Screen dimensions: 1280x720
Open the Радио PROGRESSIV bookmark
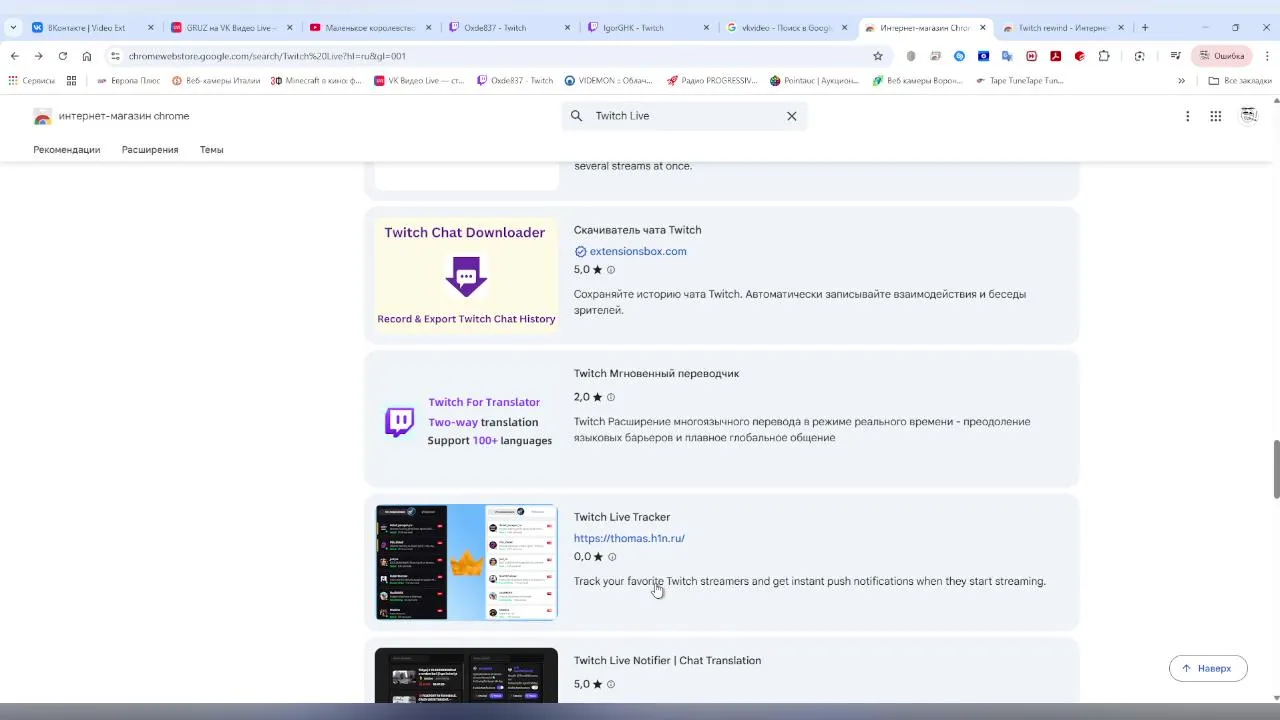[x=711, y=80]
